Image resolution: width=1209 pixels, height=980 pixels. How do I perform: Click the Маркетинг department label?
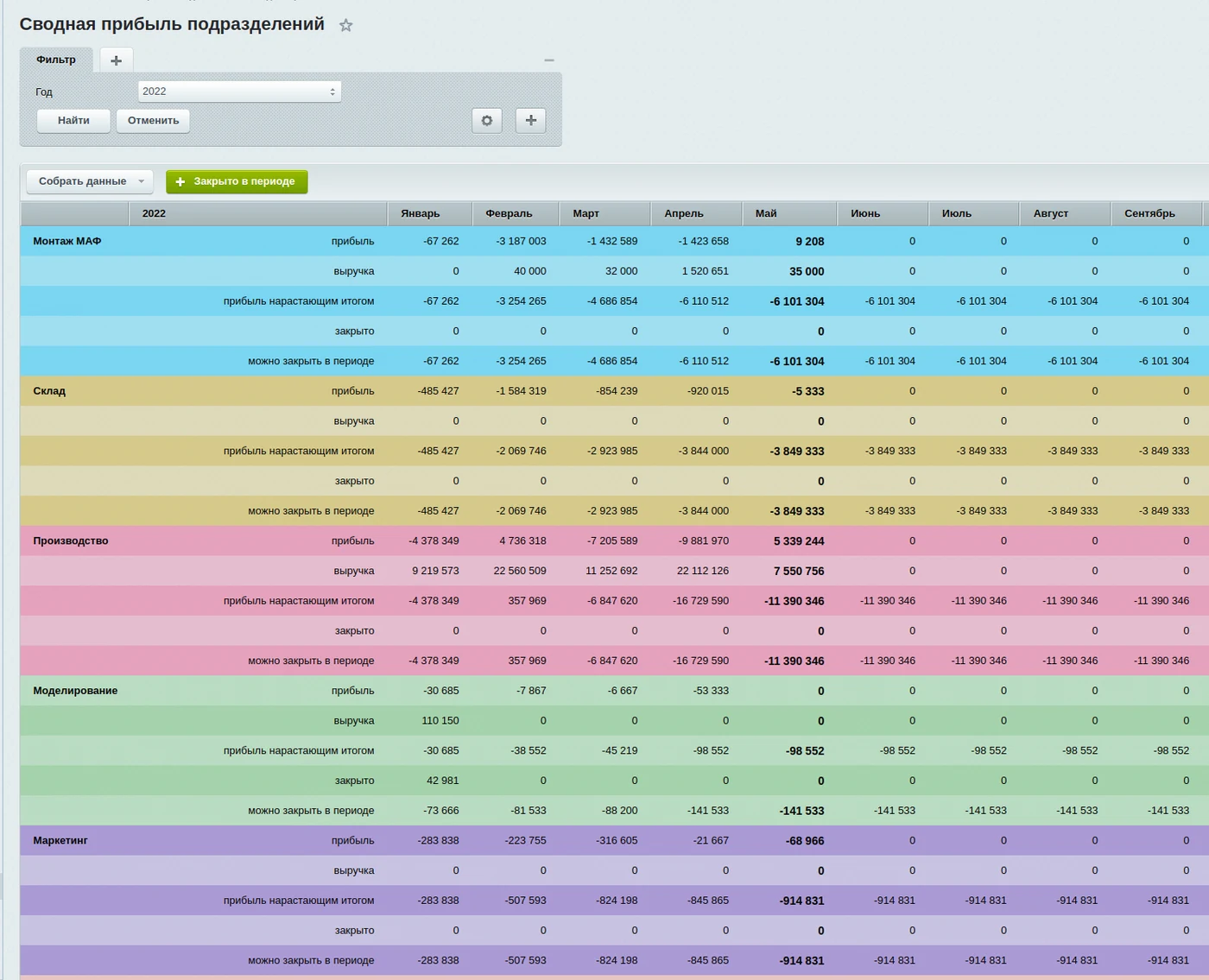[60, 840]
